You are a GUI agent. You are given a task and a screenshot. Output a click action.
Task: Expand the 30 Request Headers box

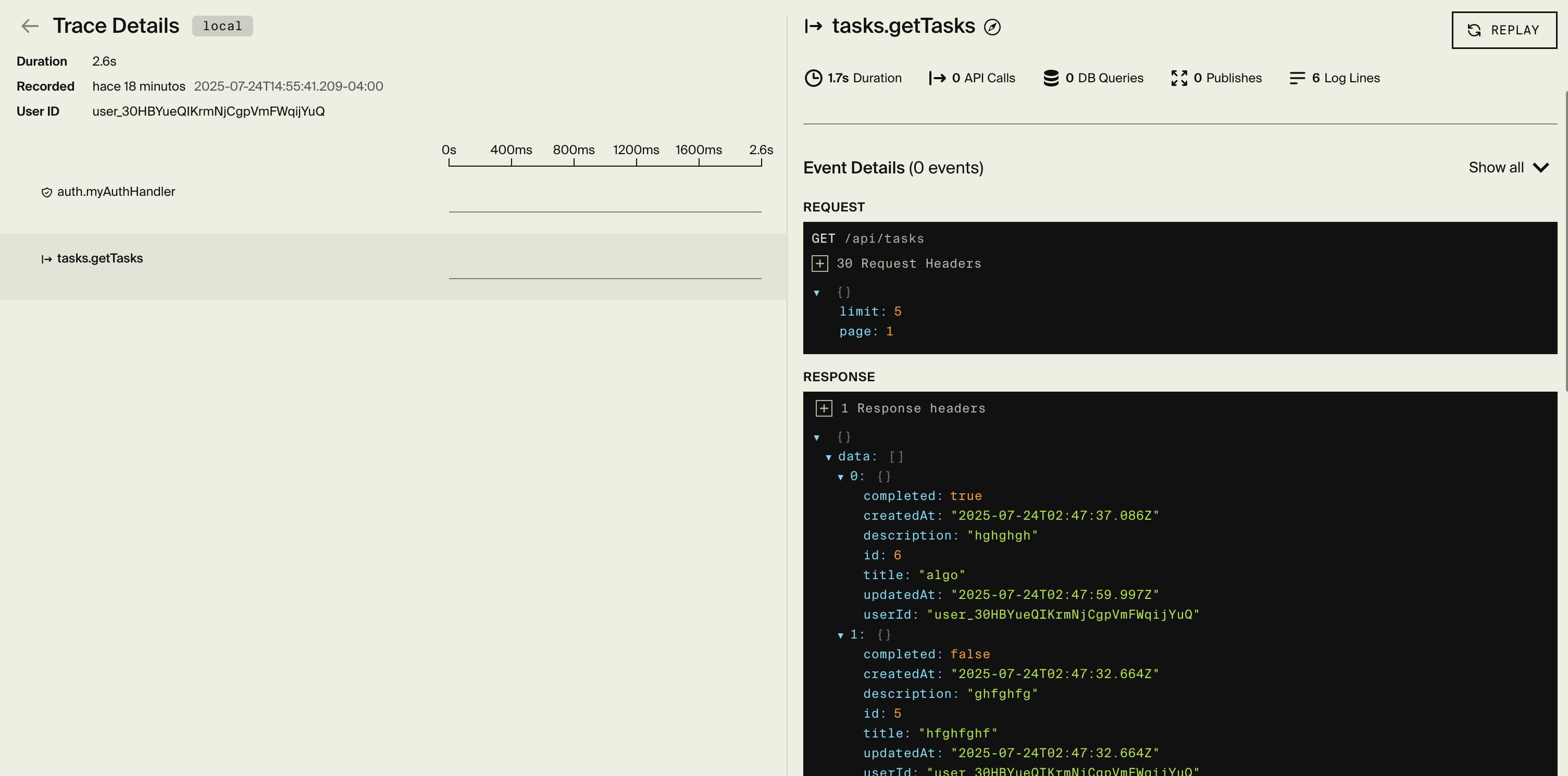pos(820,264)
